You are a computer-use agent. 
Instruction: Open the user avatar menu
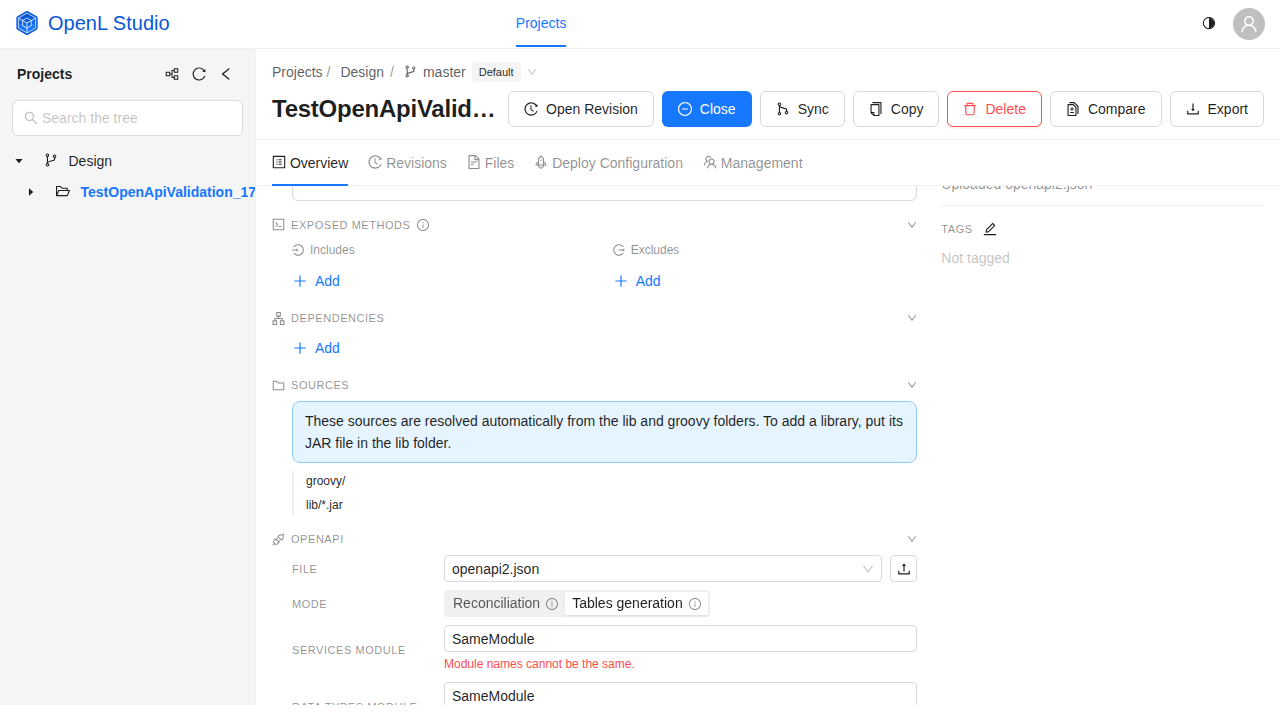point(1249,24)
